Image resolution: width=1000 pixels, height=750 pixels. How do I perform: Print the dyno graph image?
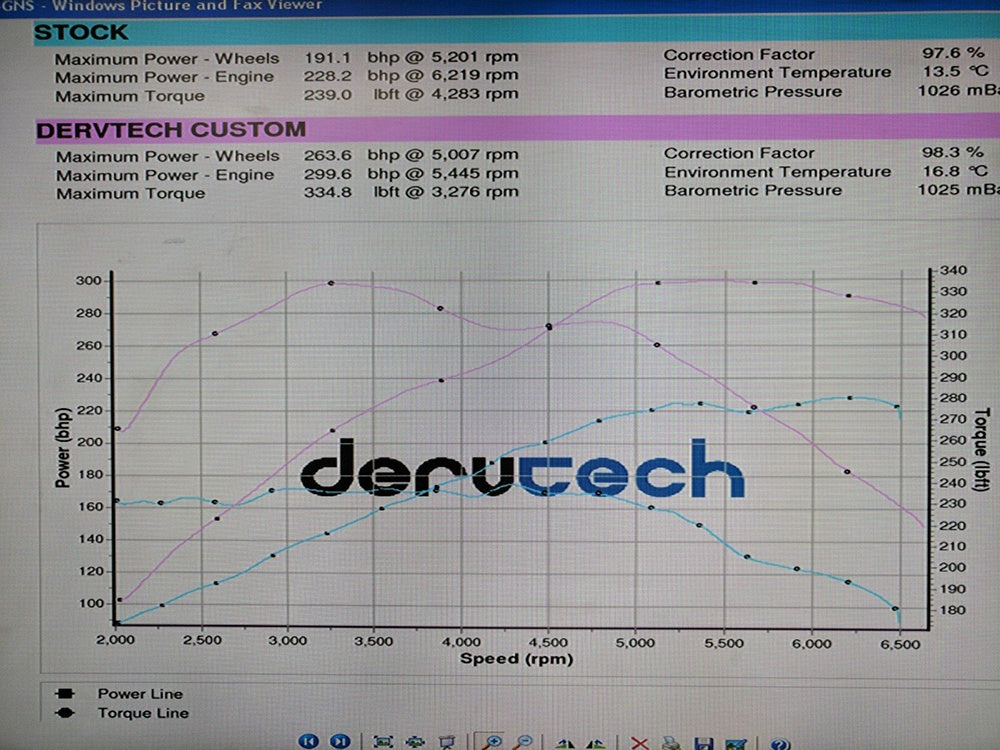click(672, 741)
